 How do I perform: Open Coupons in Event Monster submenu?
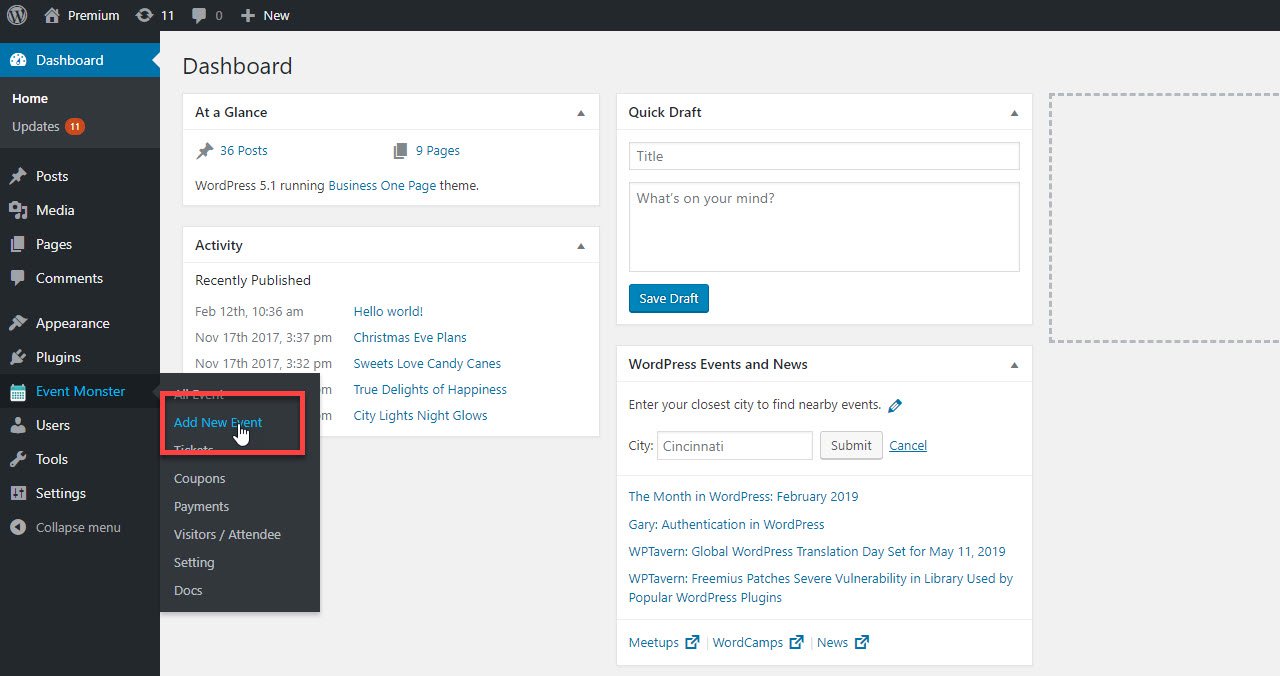(x=199, y=478)
